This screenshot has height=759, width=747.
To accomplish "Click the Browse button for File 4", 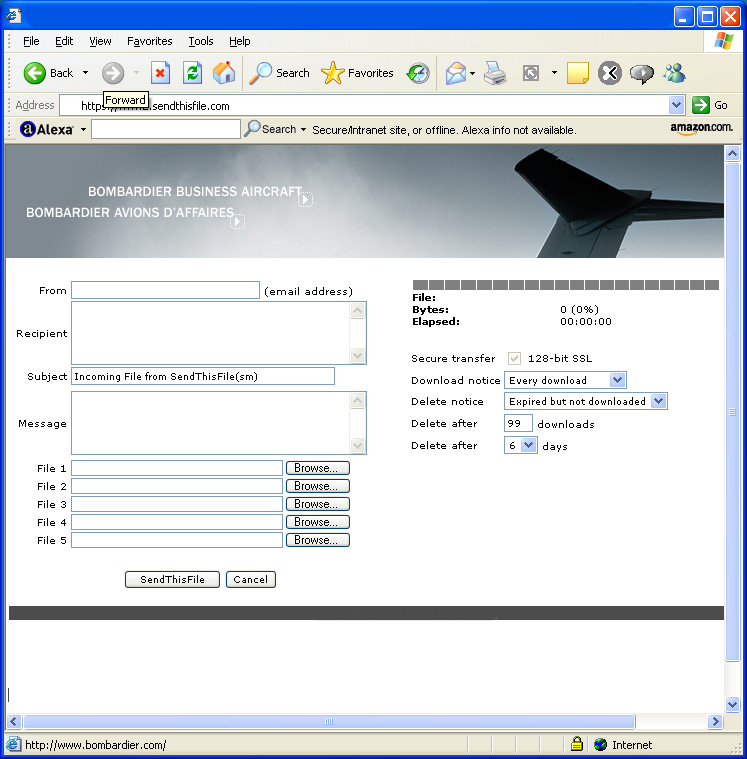I will (x=318, y=522).
